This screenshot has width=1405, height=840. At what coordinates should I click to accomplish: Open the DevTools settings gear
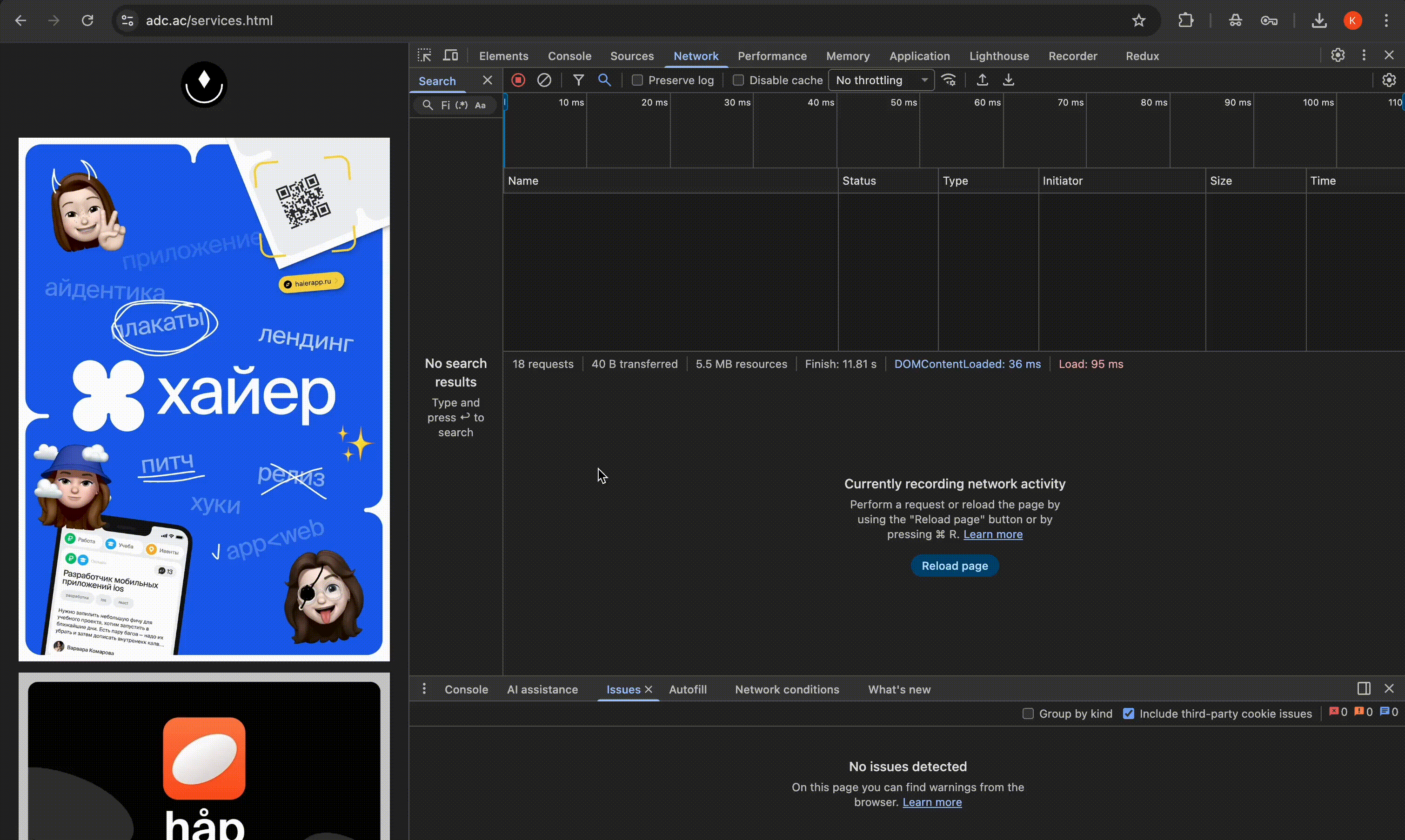(1338, 55)
